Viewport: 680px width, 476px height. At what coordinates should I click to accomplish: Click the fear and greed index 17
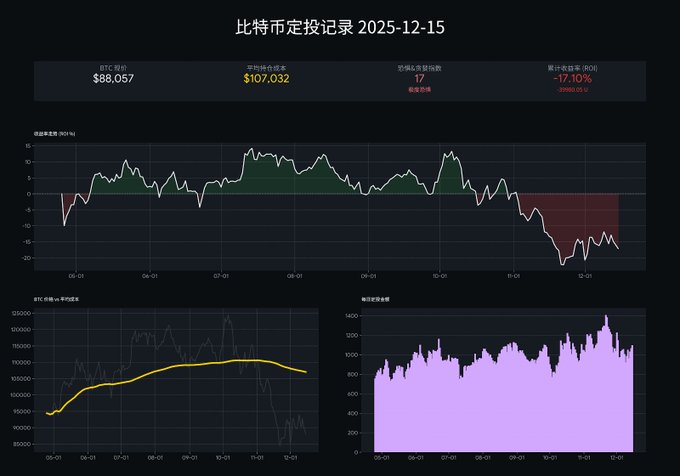pos(420,78)
